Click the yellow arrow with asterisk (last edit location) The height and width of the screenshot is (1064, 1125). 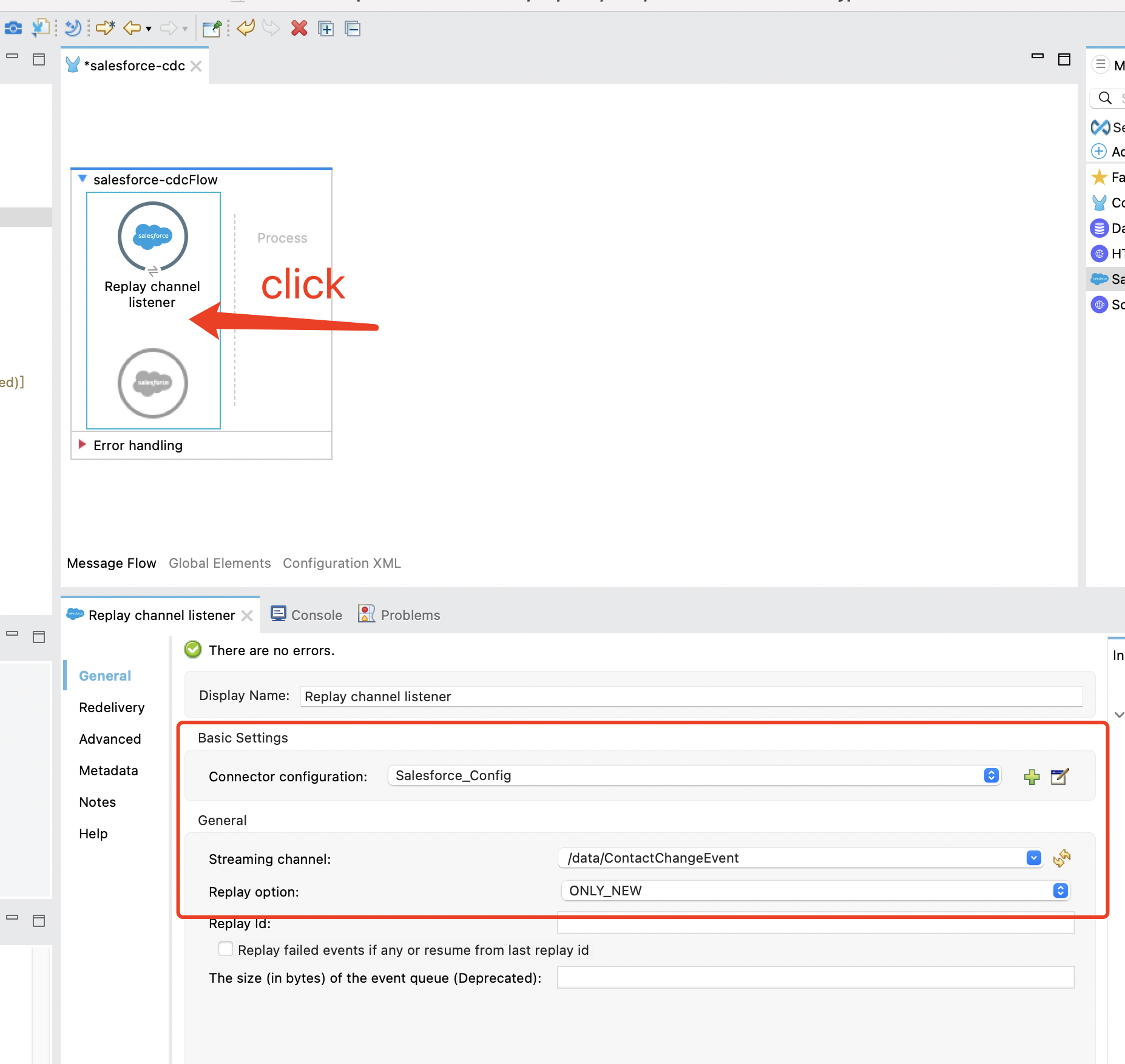pyautogui.click(x=106, y=28)
